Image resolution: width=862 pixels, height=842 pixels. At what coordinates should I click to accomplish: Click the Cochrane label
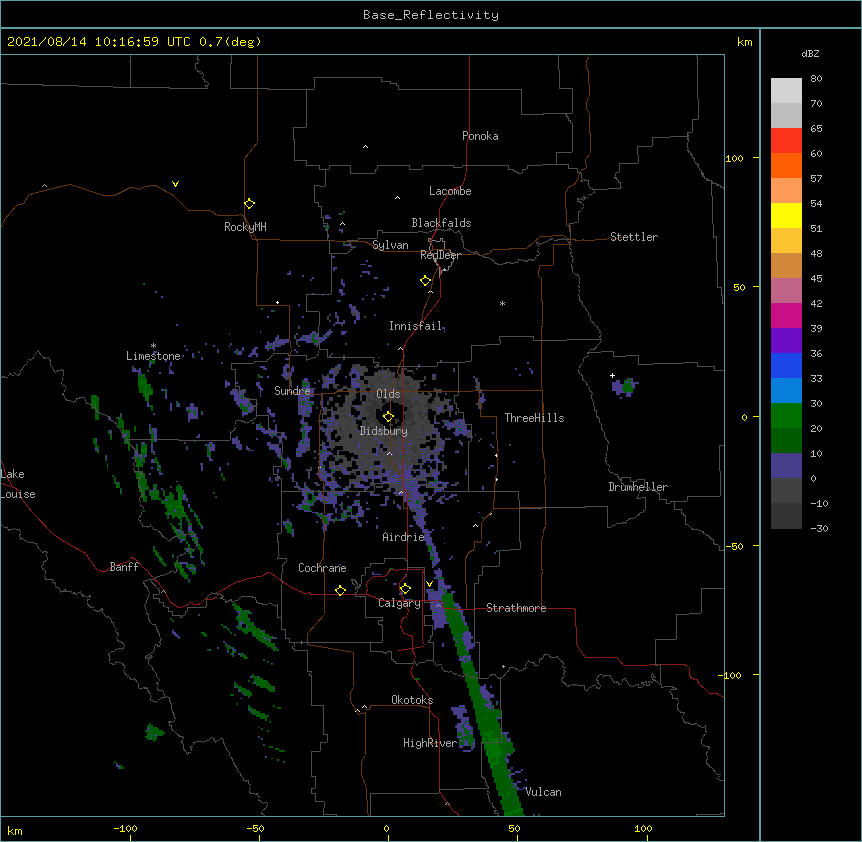pyautogui.click(x=322, y=568)
